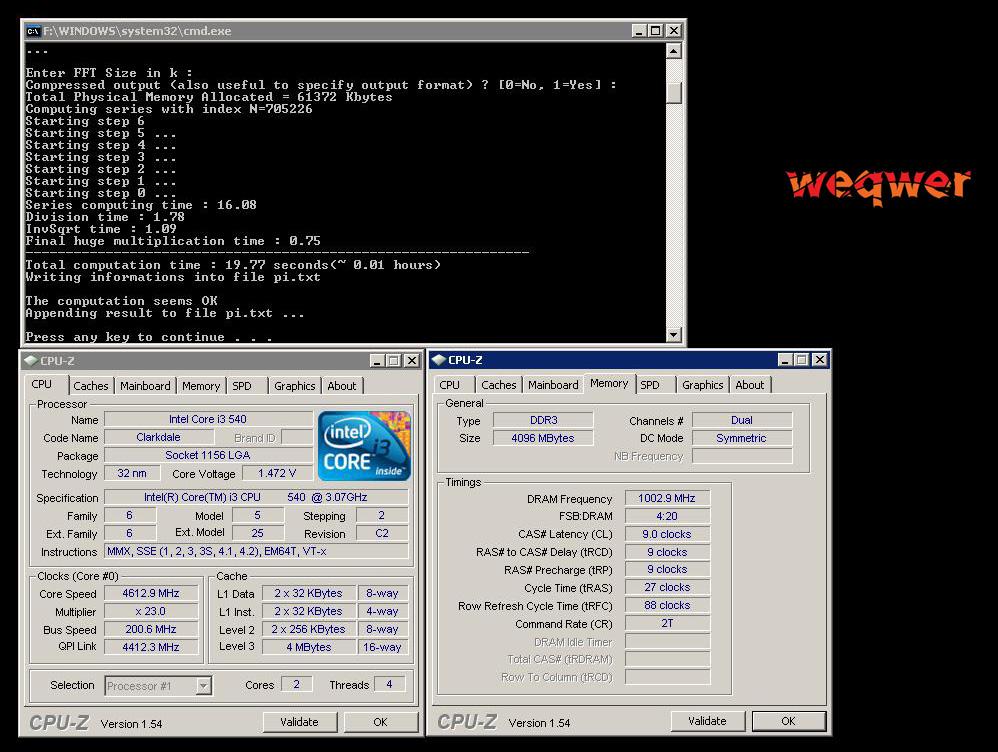This screenshot has height=752, width=998.
Task: Click cmd window scrollbar down arrow
Action: click(673, 334)
